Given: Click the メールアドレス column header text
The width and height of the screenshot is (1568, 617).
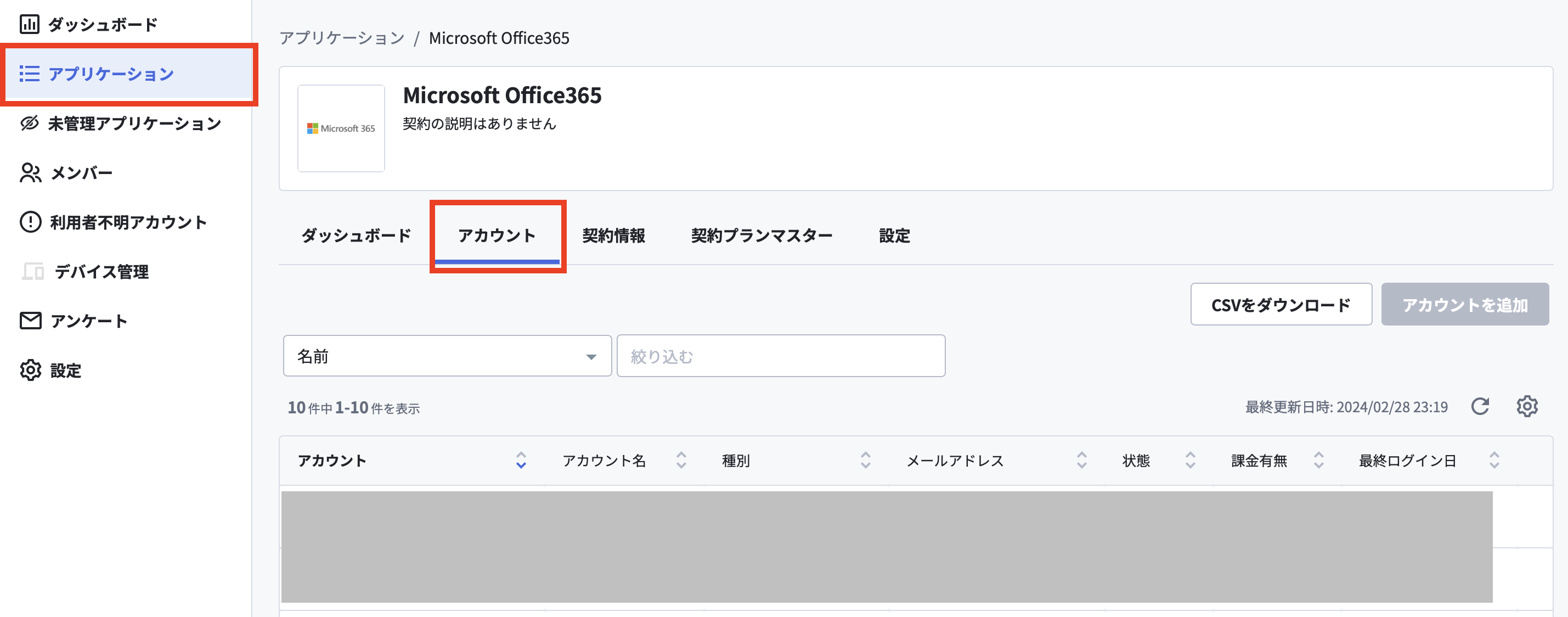Looking at the screenshot, I should (955, 461).
